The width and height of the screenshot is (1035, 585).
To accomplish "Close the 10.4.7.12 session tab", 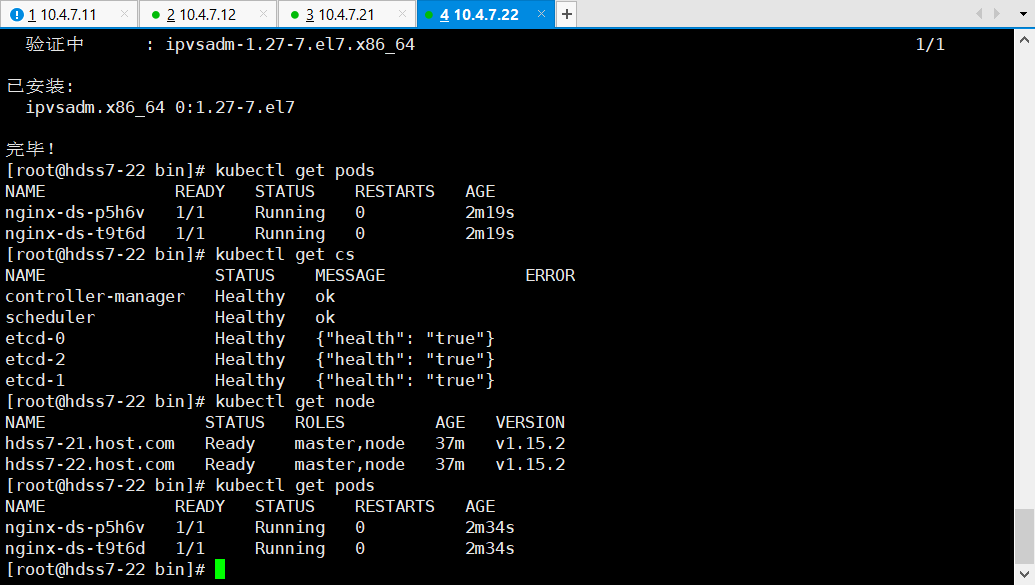I will point(263,14).
